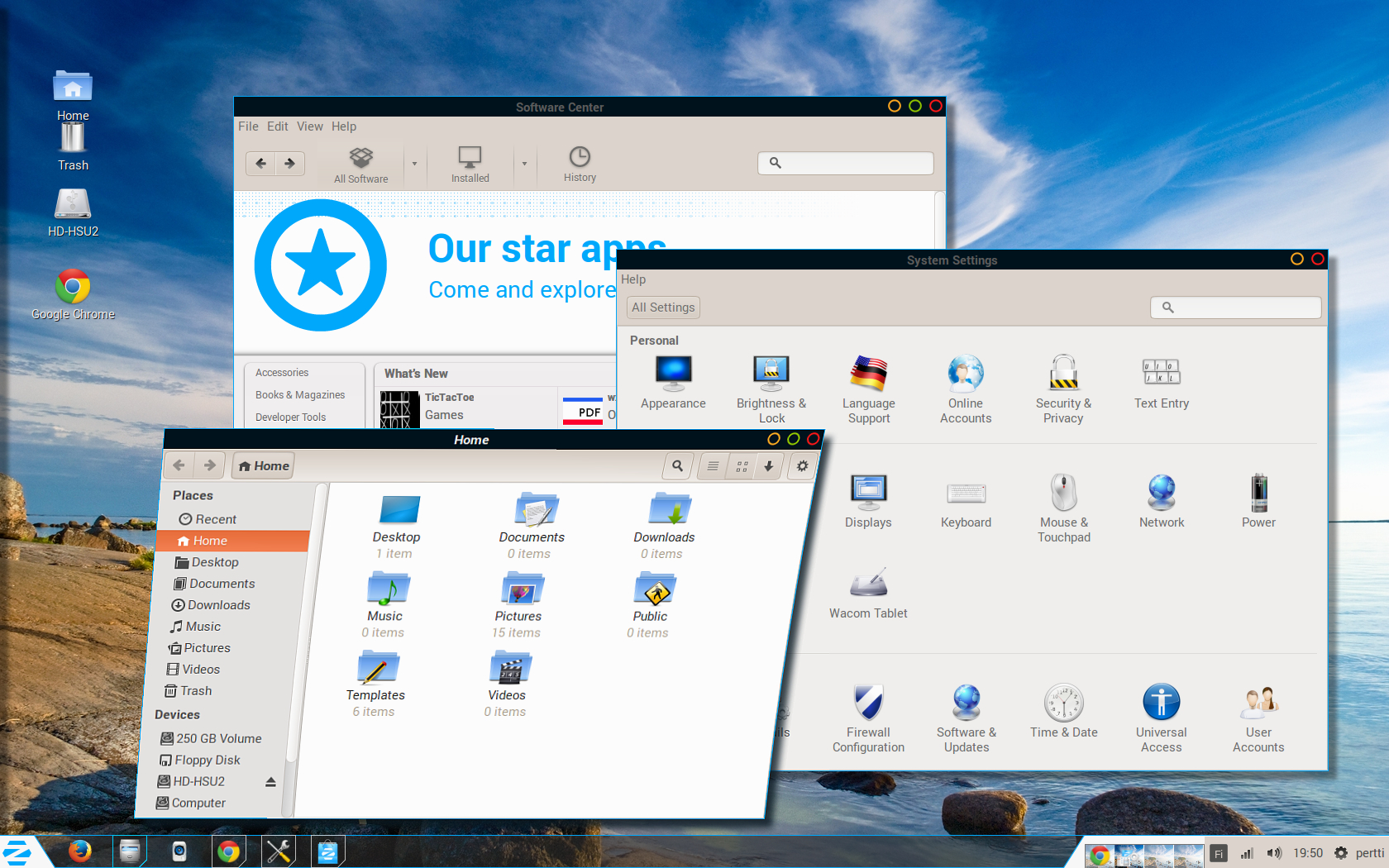Click the file manager search icon
The image size is (1389, 868).
tap(678, 466)
